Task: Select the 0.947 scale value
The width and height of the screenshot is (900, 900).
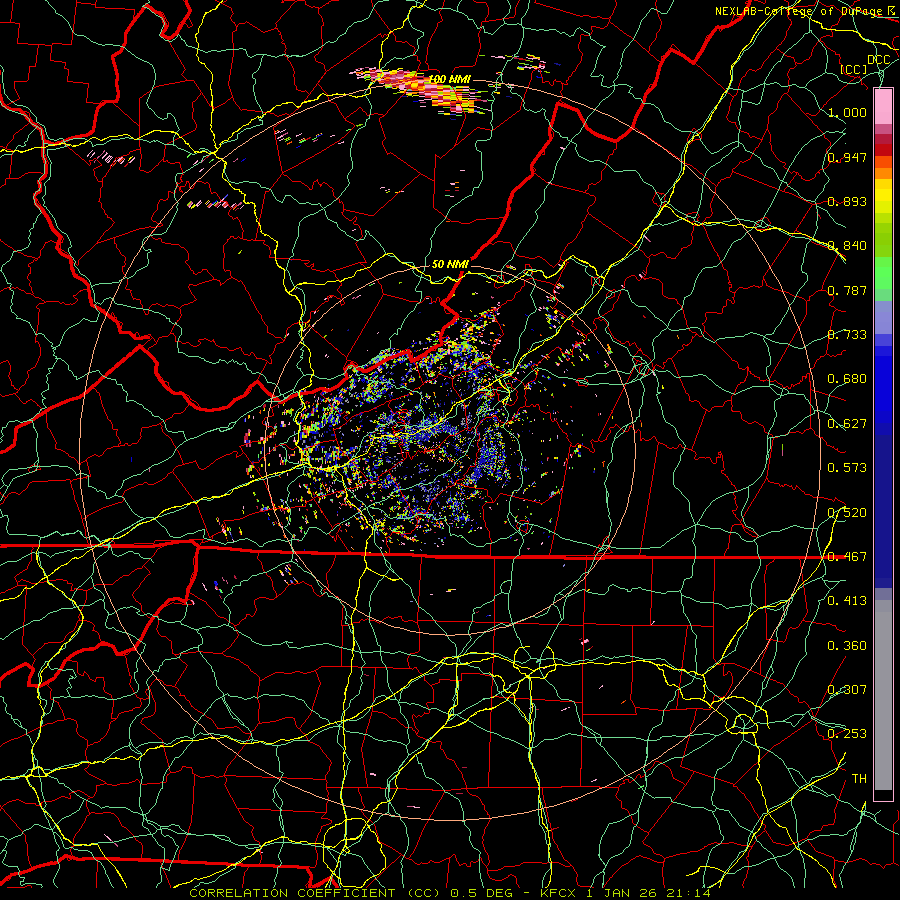Action: [x=847, y=157]
